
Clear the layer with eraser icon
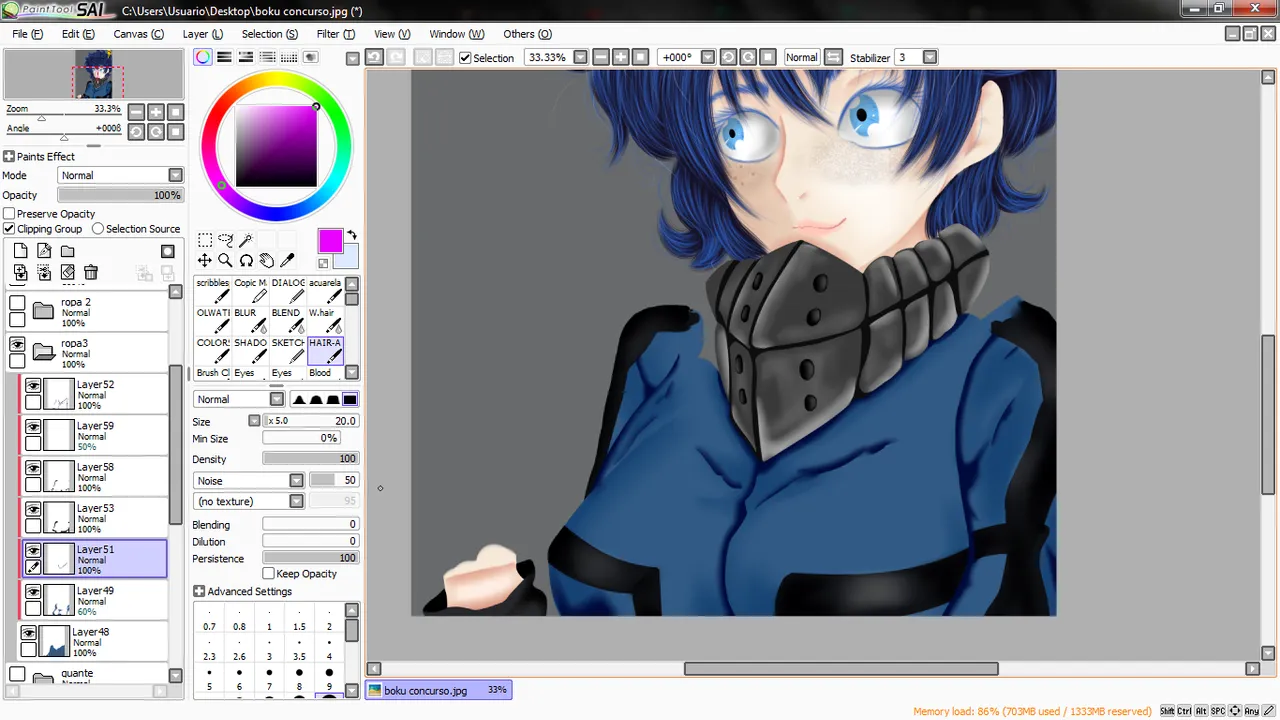pyautogui.click(x=68, y=272)
